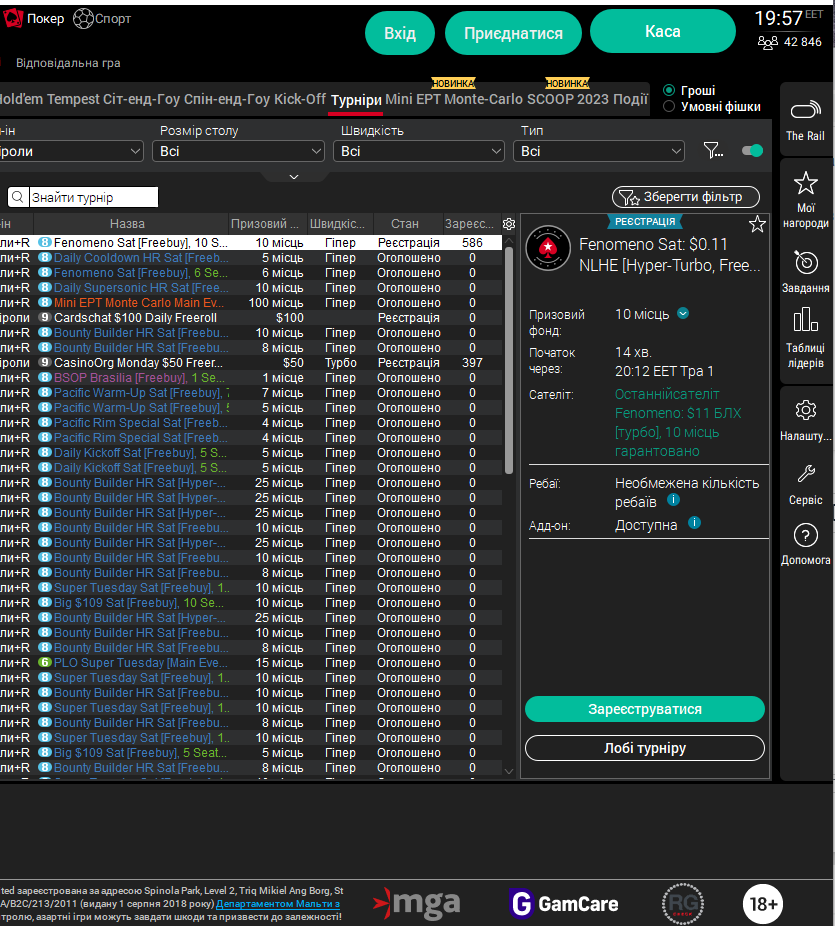
Task: Open Завдання target icon
Action: [x=805, y=263]
